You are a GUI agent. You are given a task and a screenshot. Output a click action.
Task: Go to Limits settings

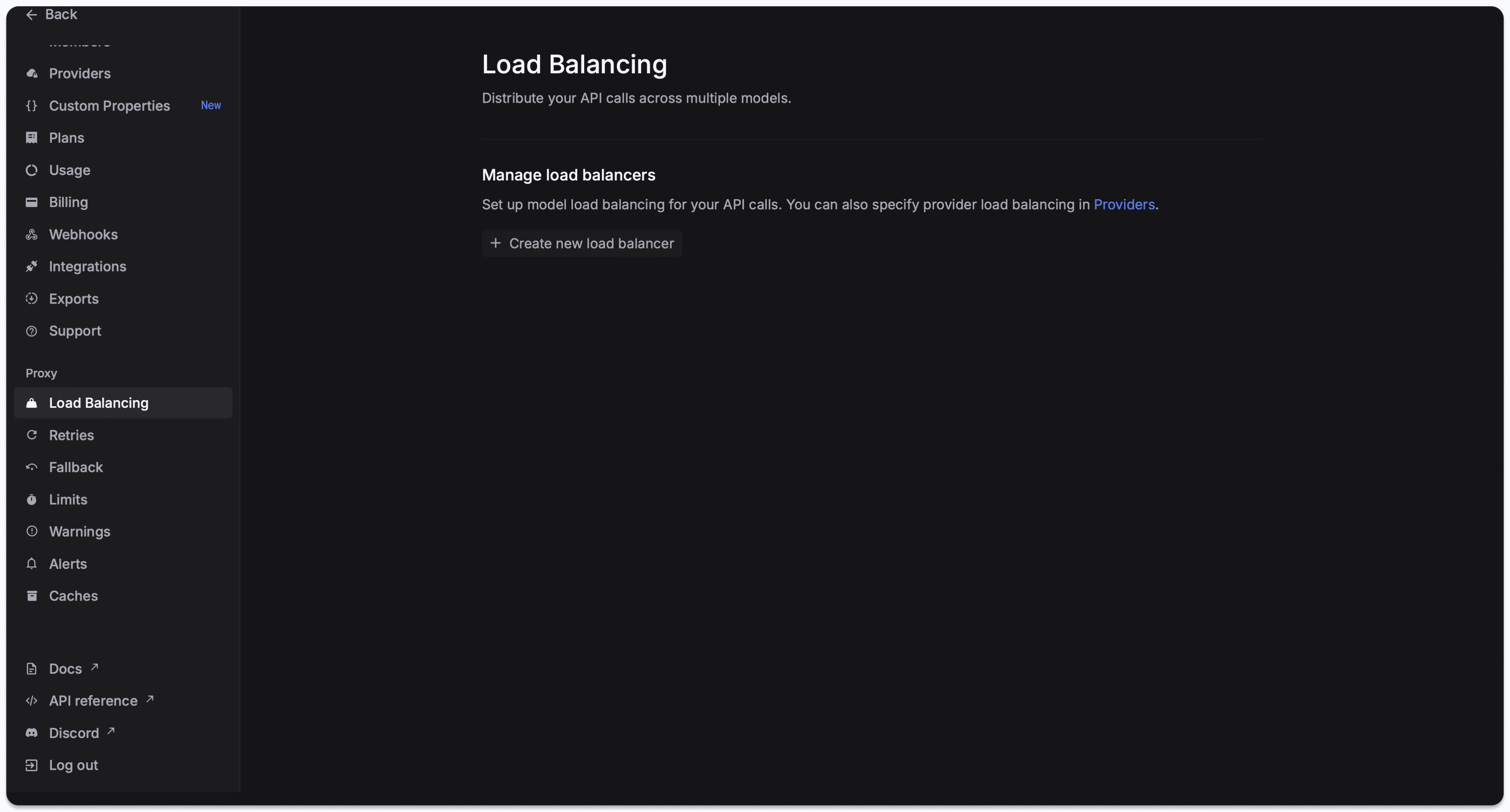[123, 500]
